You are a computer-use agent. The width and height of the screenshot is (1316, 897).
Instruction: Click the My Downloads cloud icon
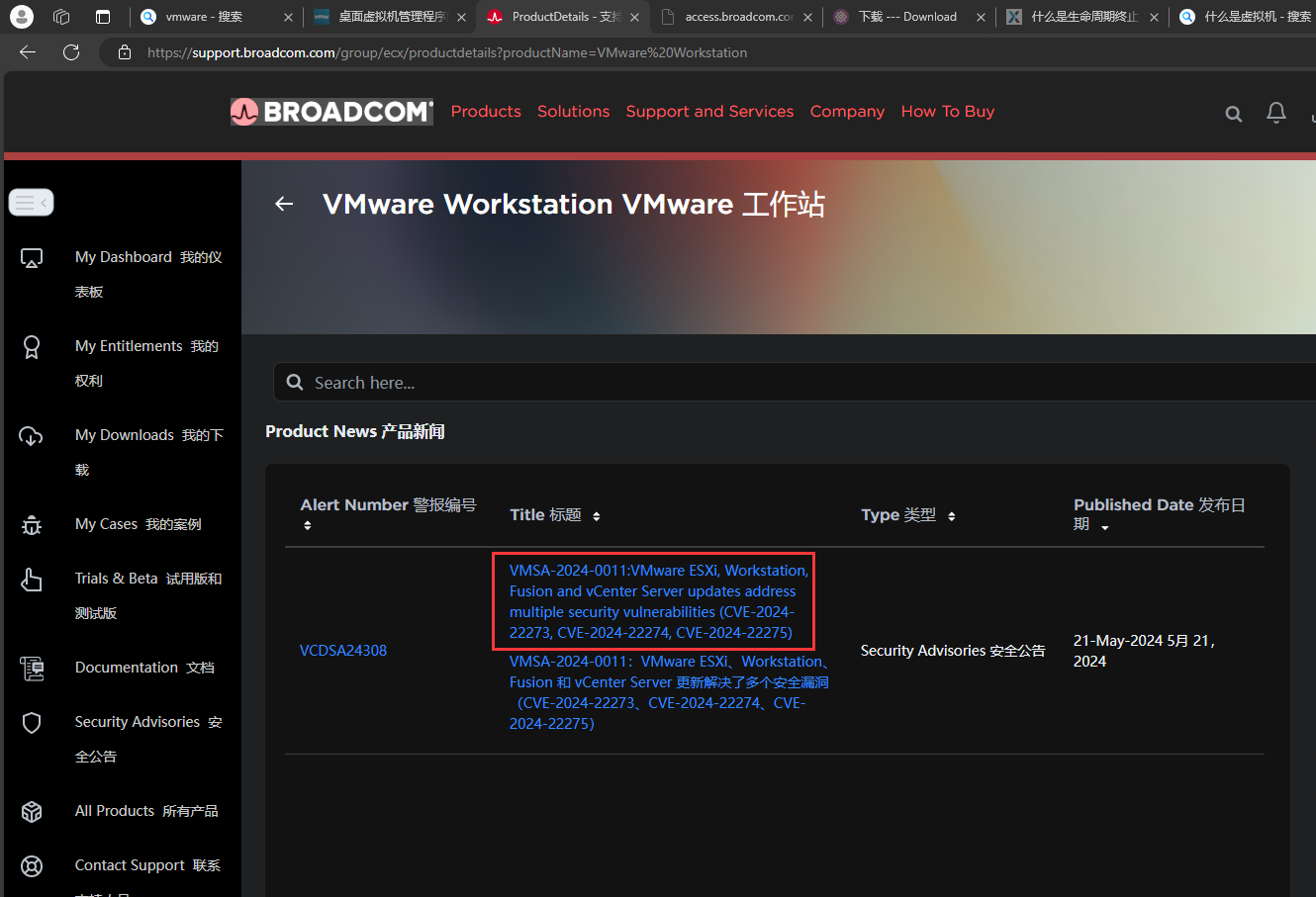point(32,436)
